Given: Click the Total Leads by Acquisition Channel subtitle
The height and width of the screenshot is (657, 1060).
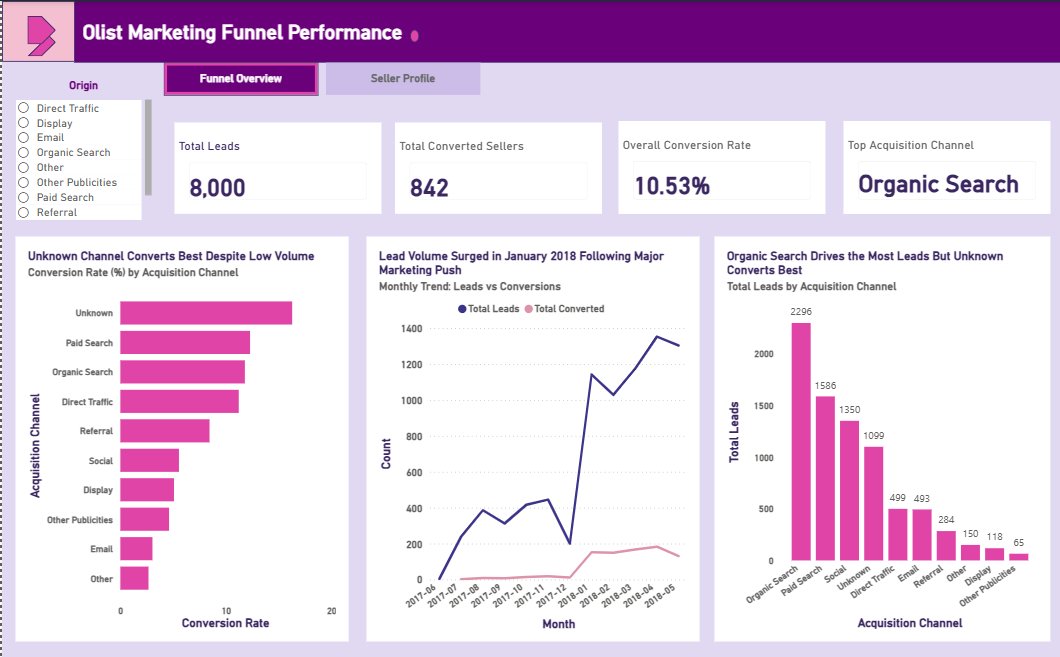Looking at the screenshot, I should (811, 287).
